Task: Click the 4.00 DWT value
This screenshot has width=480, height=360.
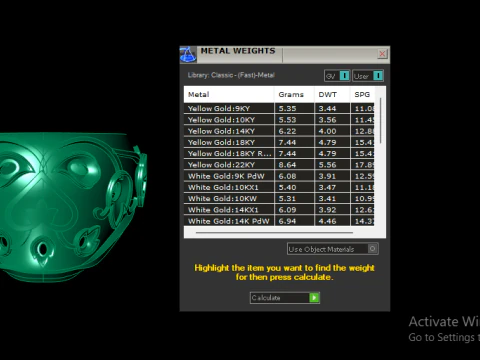Action: pos(327,131)
